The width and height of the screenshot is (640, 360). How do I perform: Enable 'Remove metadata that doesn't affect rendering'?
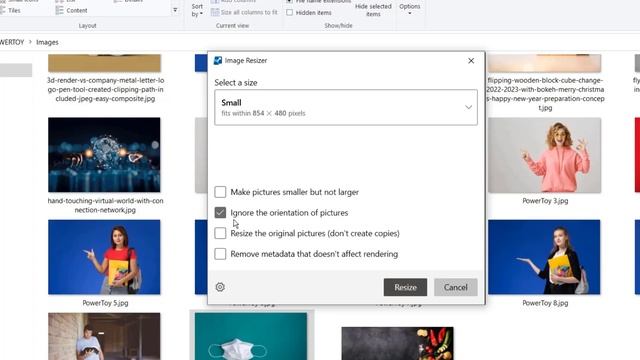(220, 254)
